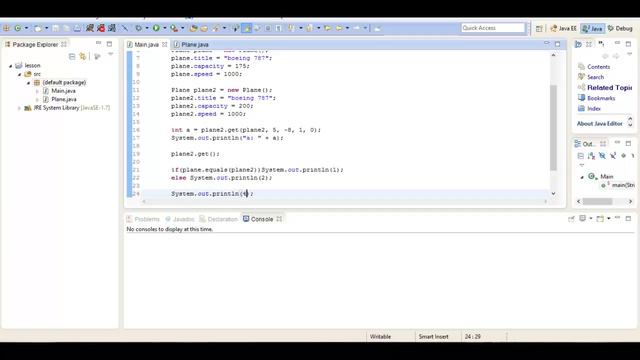Open the Open Console dropdown arrow
The height and width of the screenshot is (360, 640).
tap(609, 218)
